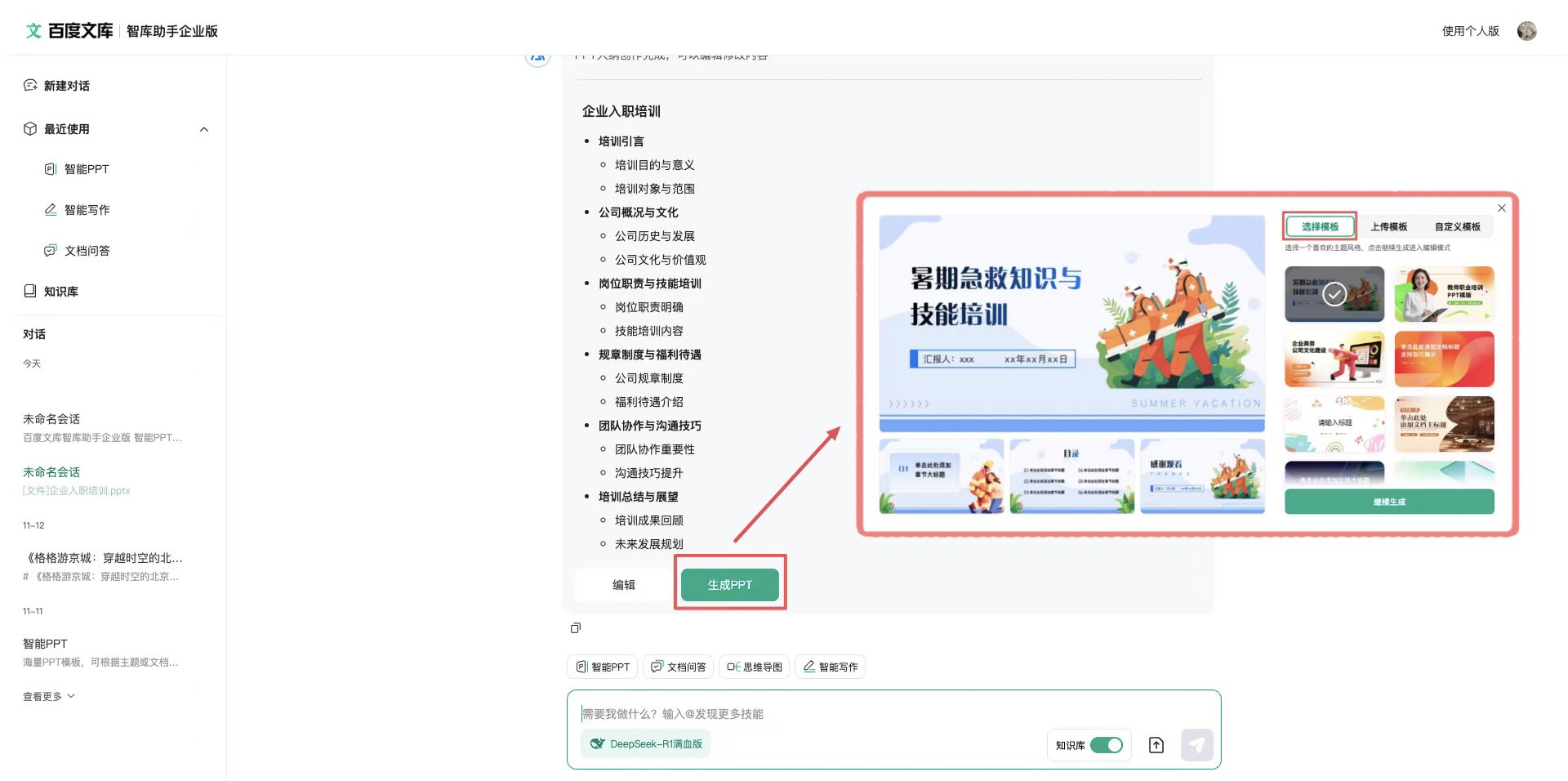Select the checked 暑期急救知识 template thumbnail
The height and width of the screenshot is (781, 1568).
(x=1334, y=293)
